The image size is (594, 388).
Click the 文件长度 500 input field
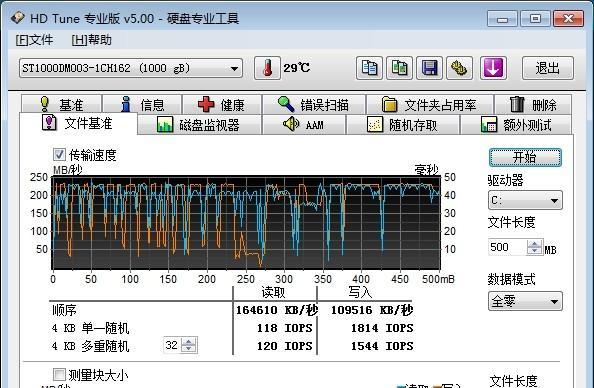click(x=507, y=247)
